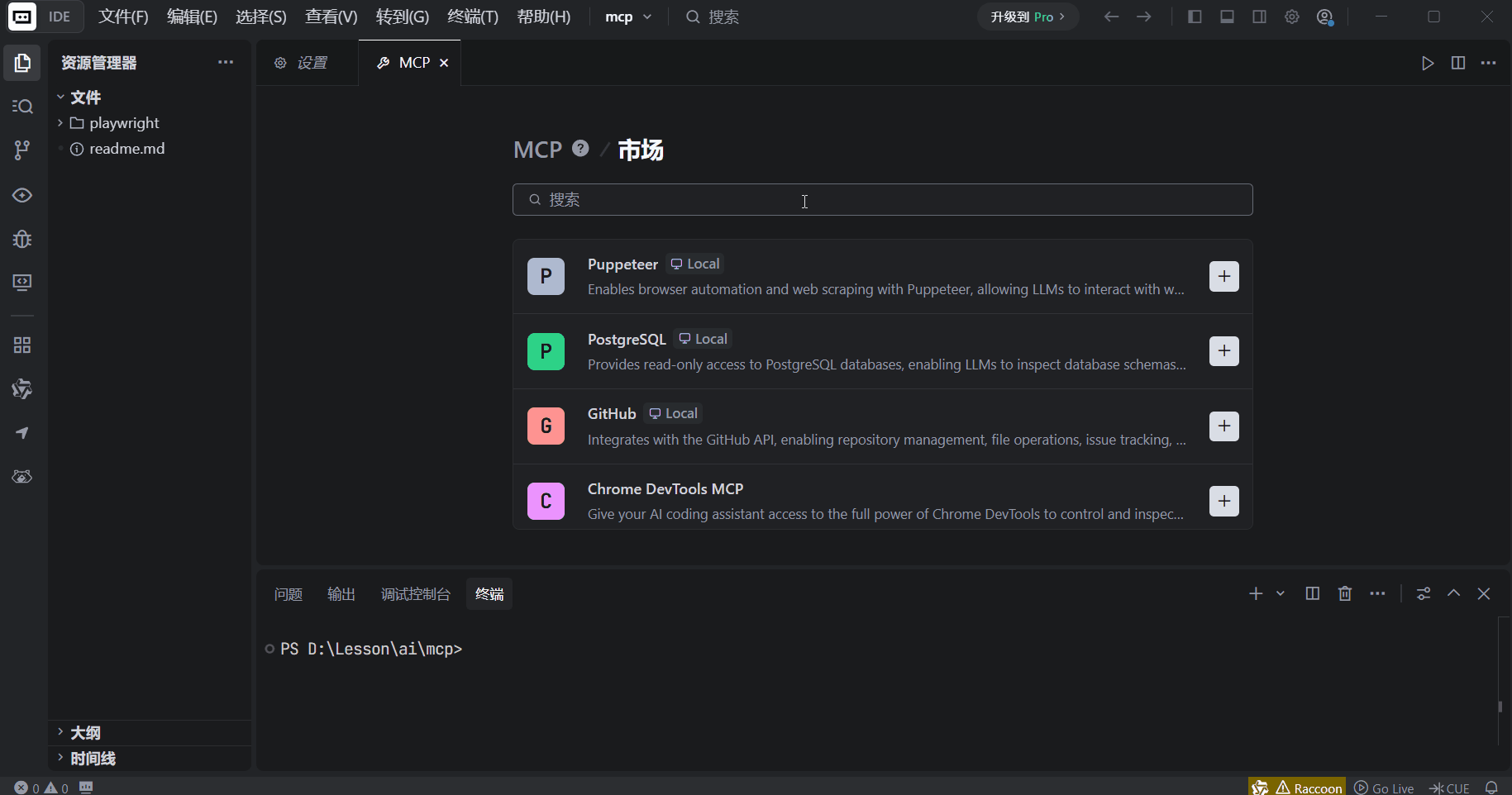Switch to the 设置 editor tab
The image size is (1512, 795).
point(308,64)
